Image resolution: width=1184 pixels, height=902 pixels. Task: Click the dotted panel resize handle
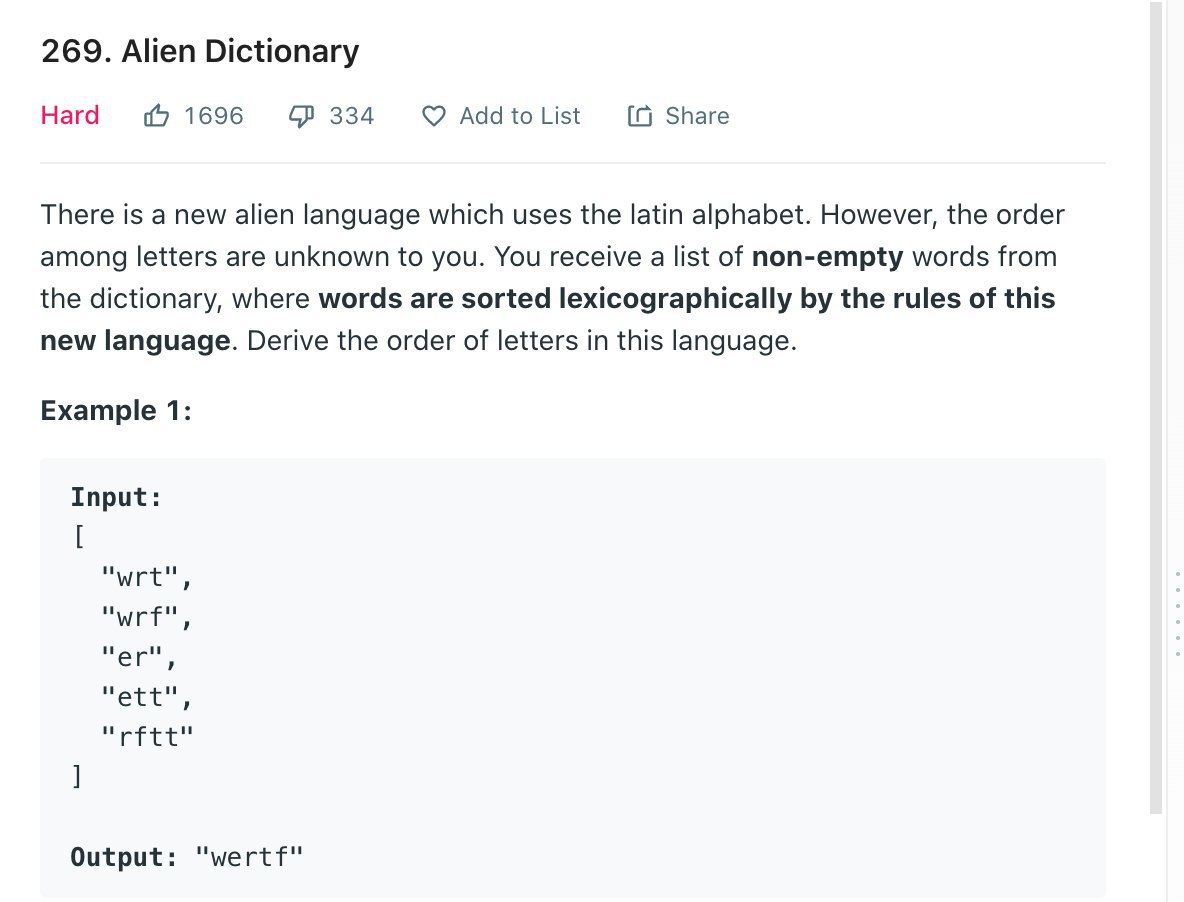[1177, 613]
